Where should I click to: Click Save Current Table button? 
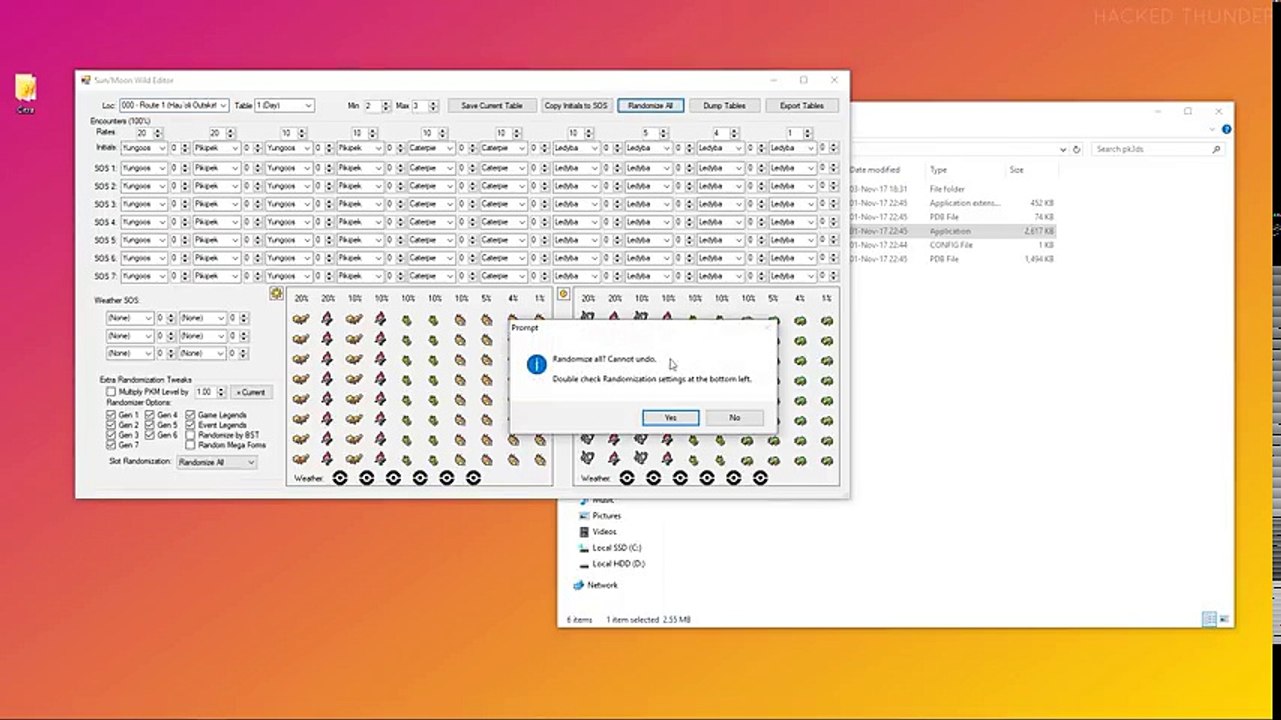pos(492,105)
